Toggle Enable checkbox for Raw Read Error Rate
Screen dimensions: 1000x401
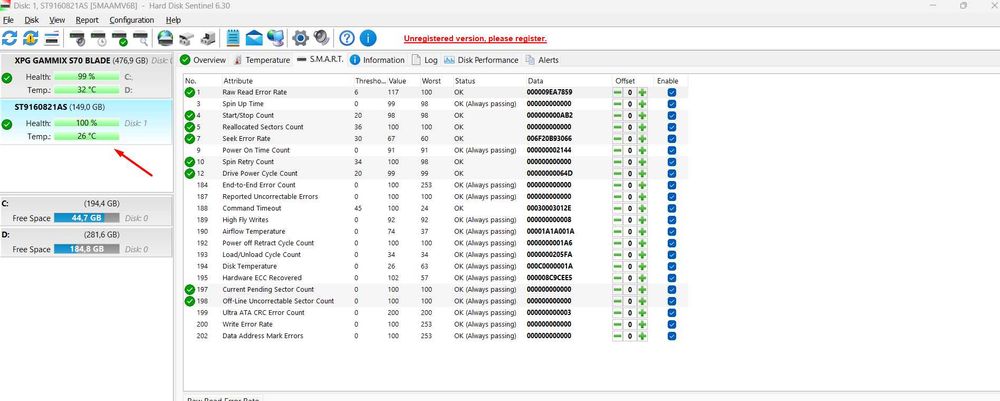click(672, 92)
